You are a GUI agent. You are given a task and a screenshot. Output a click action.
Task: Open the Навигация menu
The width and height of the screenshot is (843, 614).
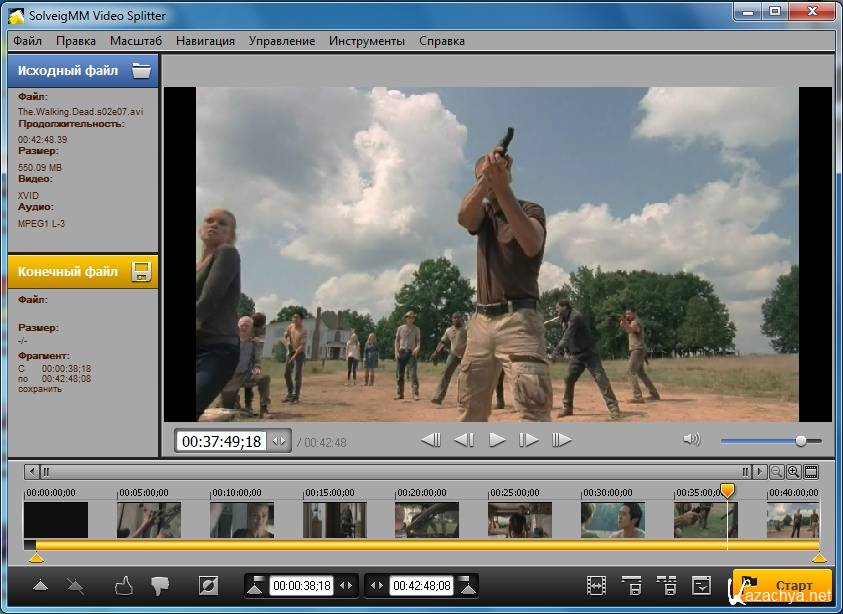tap(205, 41)
